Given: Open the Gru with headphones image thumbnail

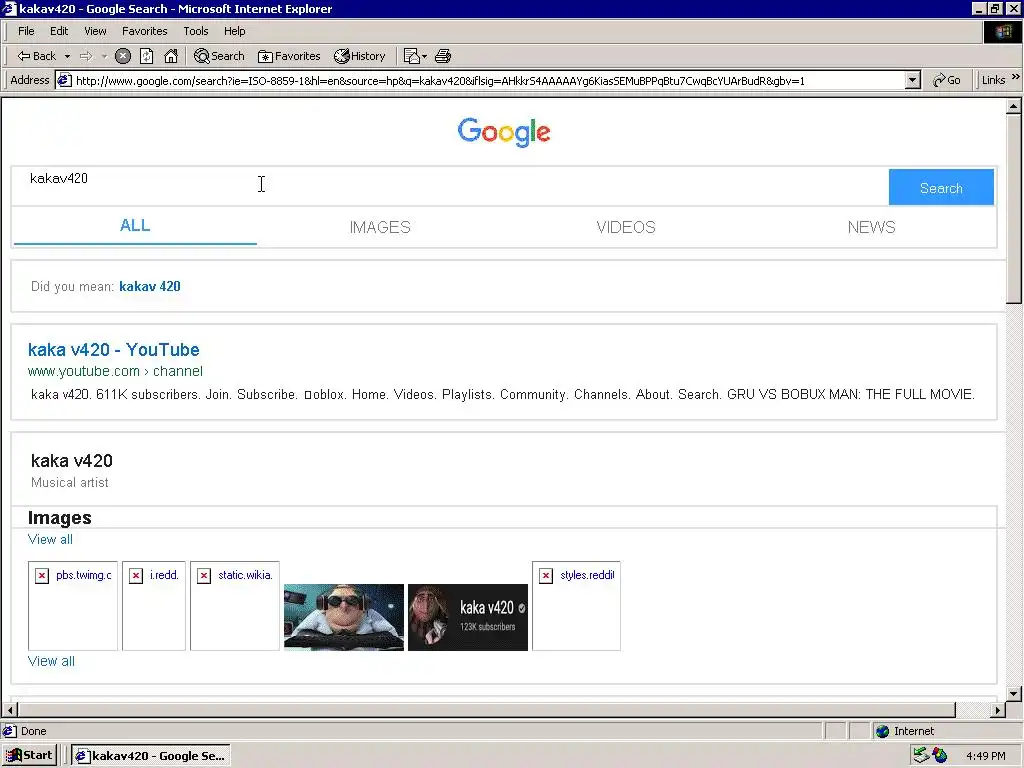Looking at the screenshot, I should pyautogui.click(x=344, y=617).
